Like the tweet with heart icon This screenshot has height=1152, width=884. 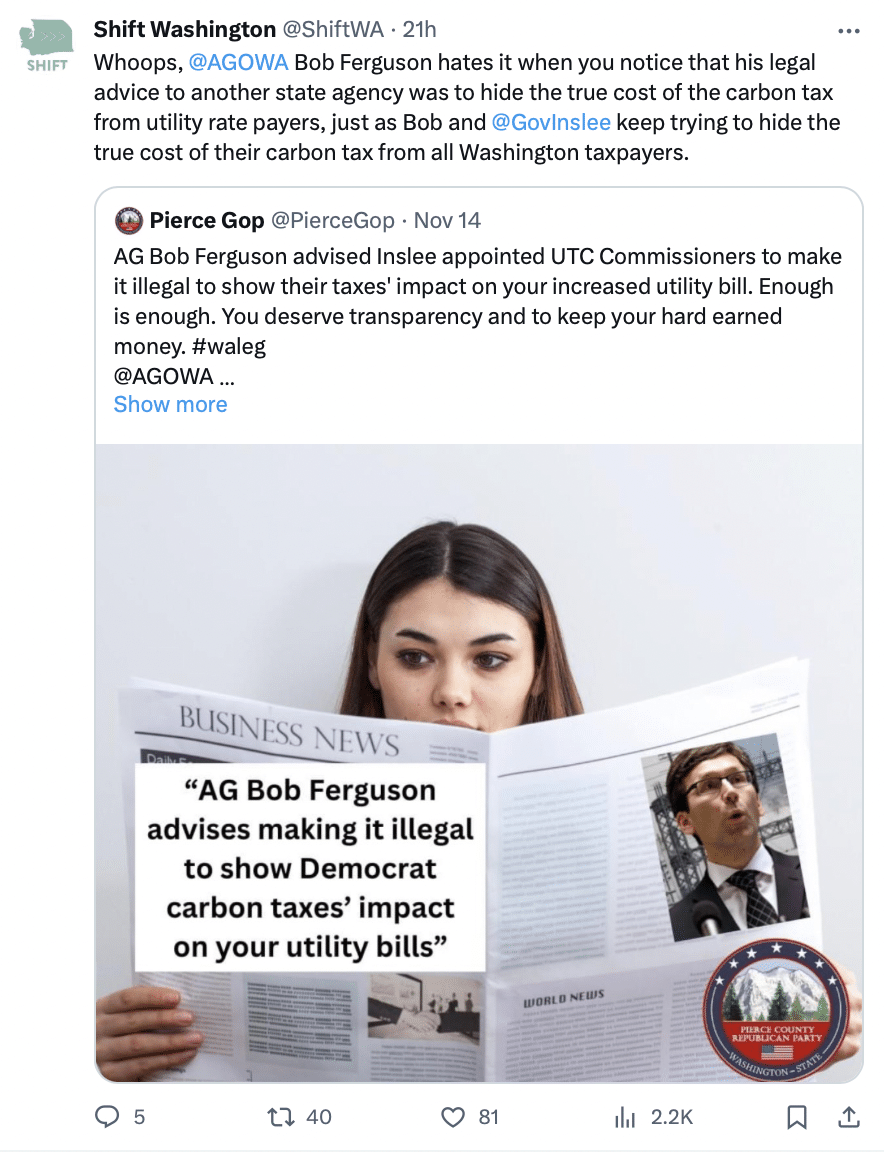coord(453,1117)
